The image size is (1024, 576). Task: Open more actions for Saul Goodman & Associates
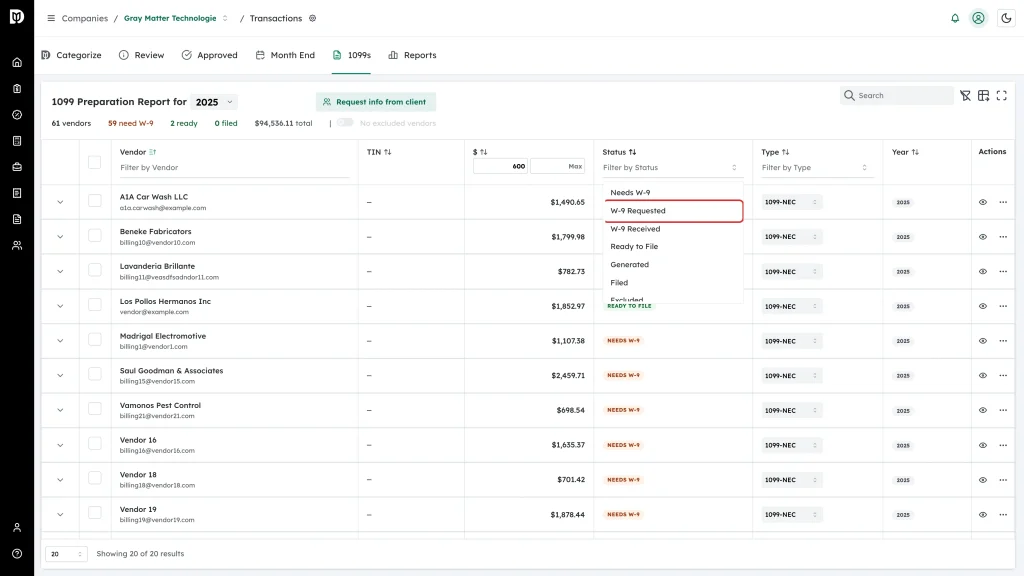[x=1003, y=376]
